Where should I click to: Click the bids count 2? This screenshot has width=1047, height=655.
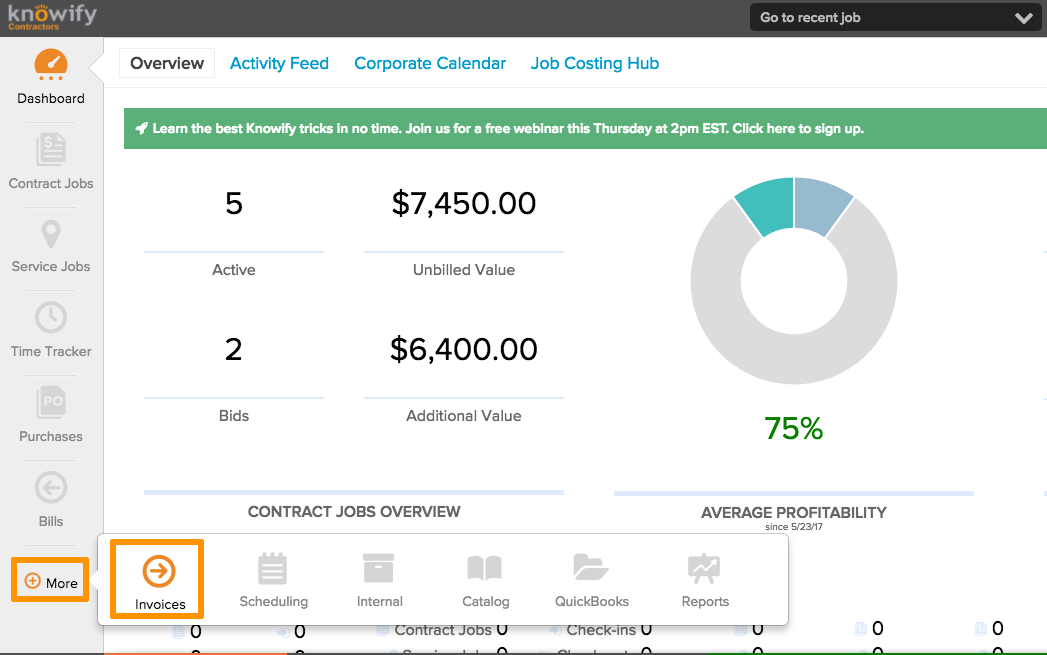click(234, 349)
